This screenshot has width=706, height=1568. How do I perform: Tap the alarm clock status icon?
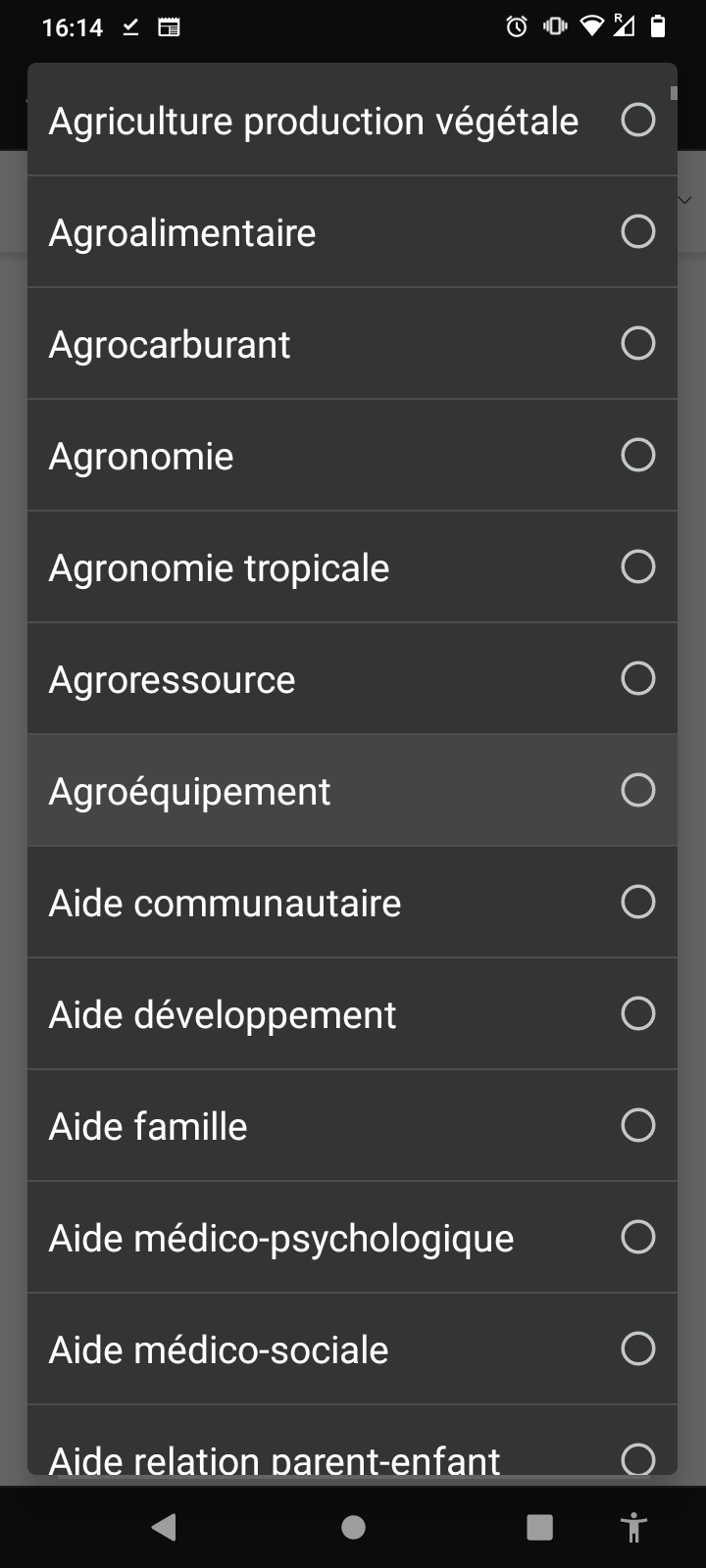tap(517, 26)
